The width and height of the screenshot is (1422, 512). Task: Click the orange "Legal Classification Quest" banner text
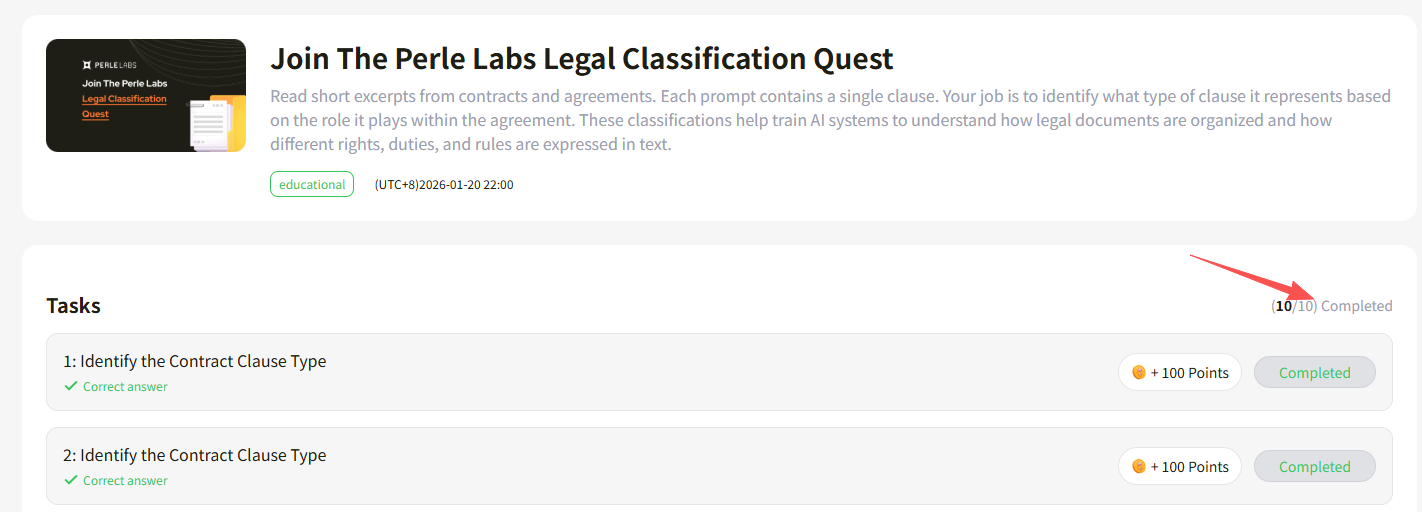(124, 106)
